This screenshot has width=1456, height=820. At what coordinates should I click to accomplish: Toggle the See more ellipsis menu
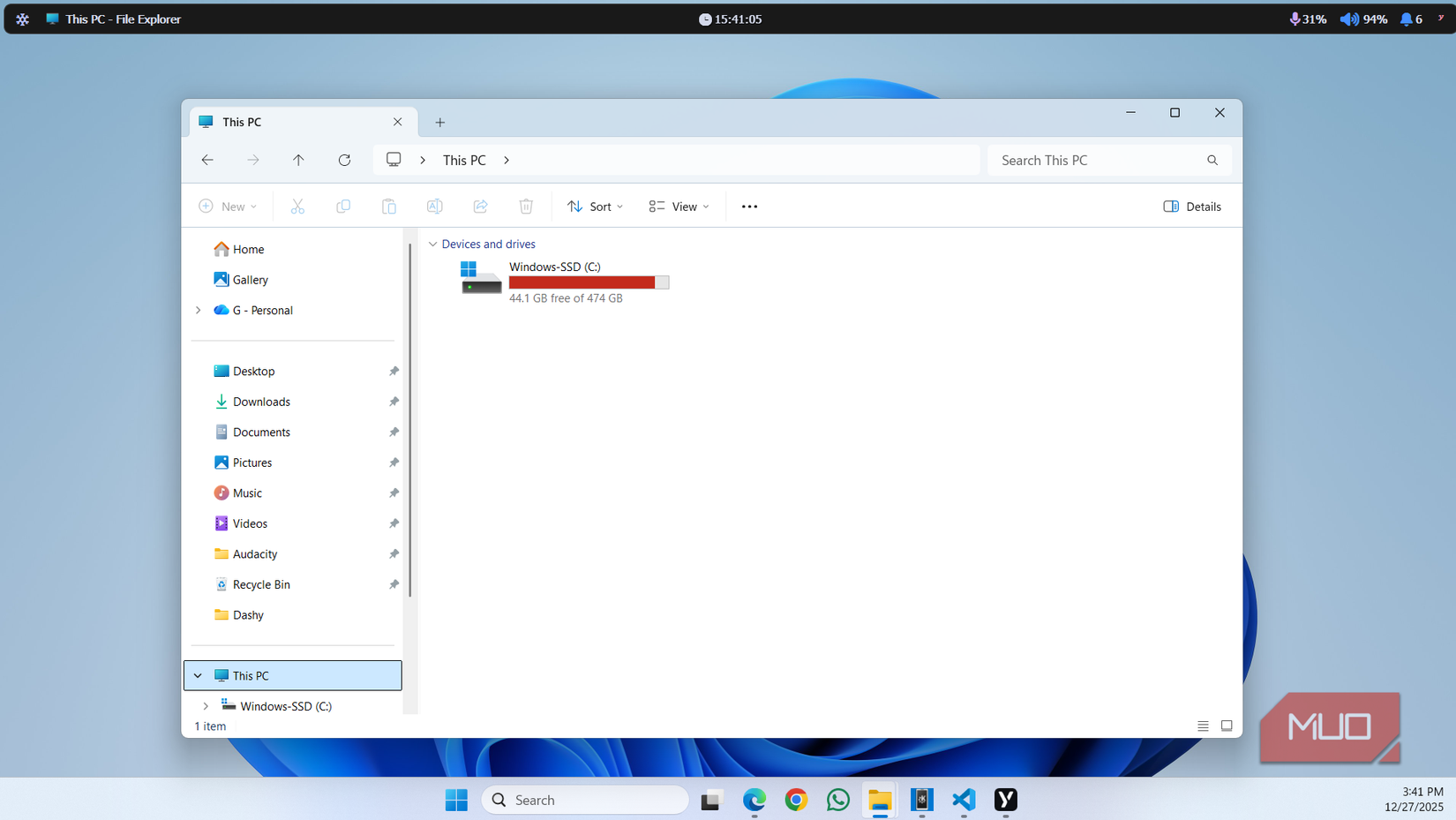[x=749, y=206]
